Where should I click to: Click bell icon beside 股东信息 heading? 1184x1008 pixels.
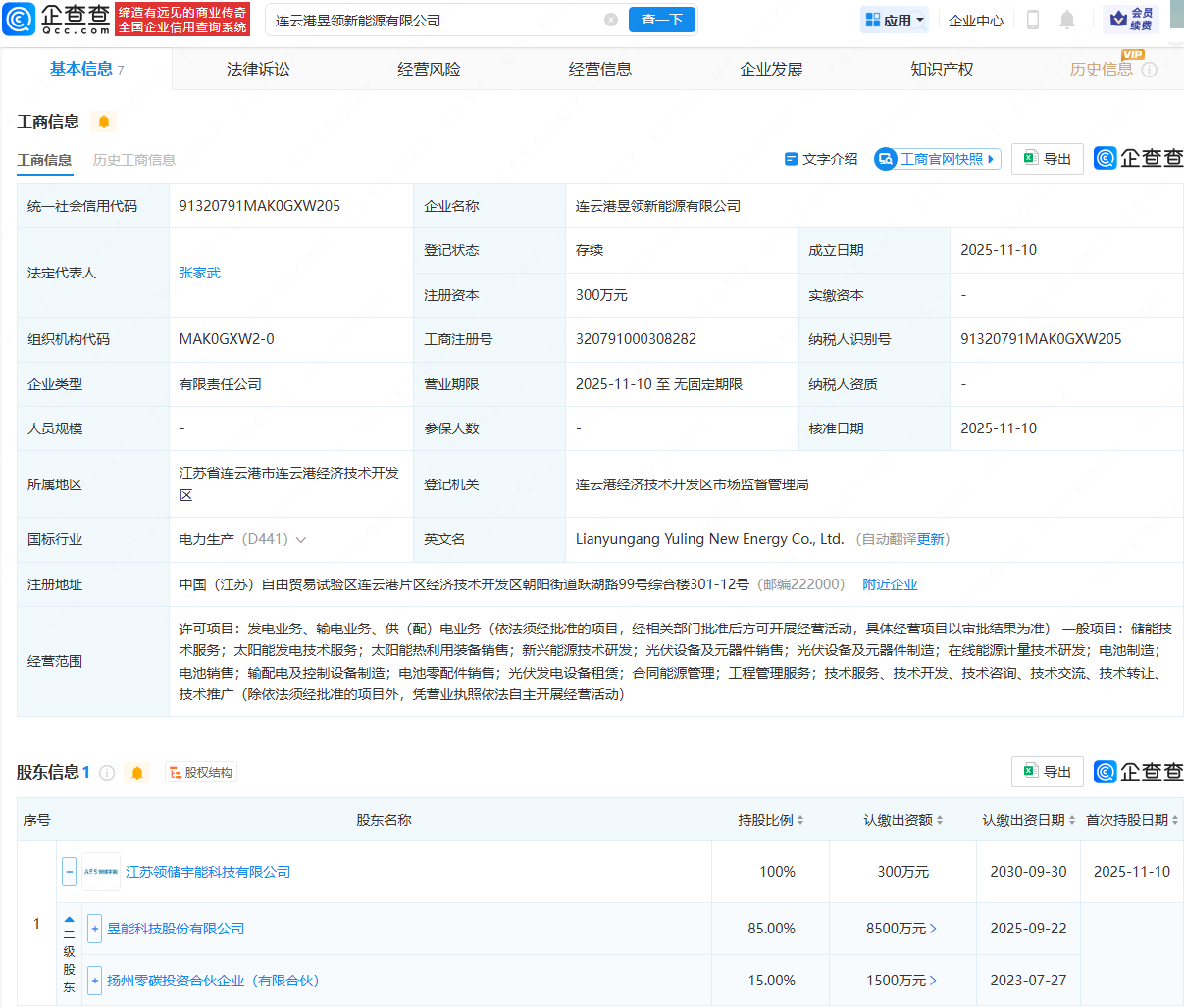point(137,773)
